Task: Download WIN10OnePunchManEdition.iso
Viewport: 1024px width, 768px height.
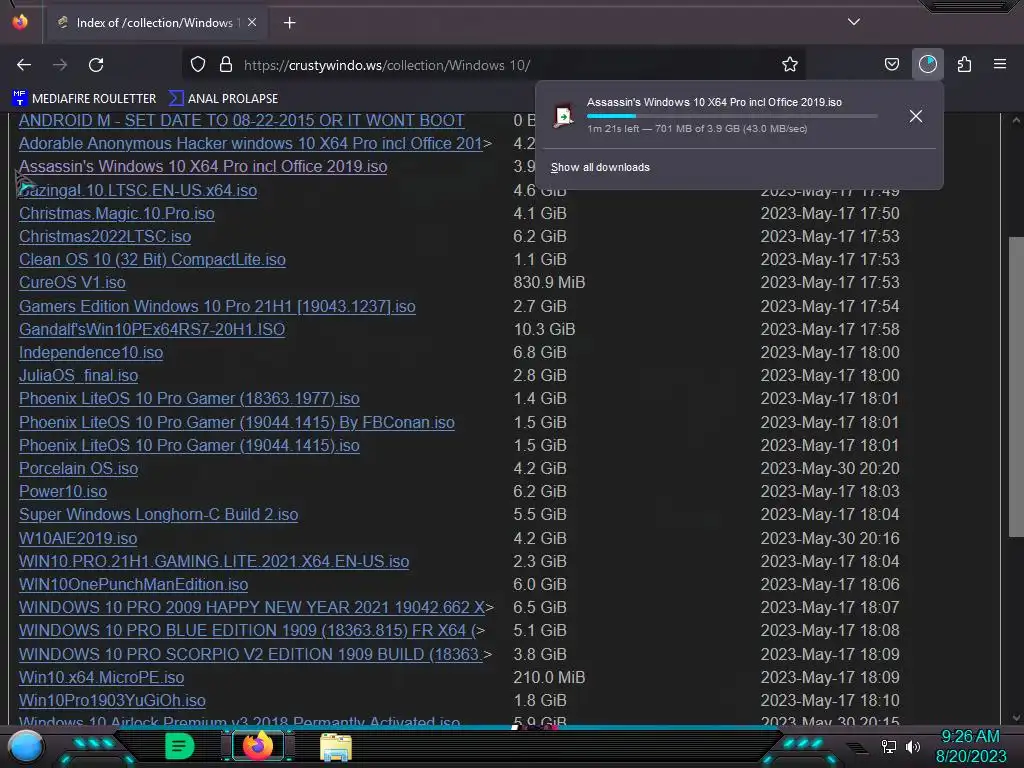Action: [133, 584]
